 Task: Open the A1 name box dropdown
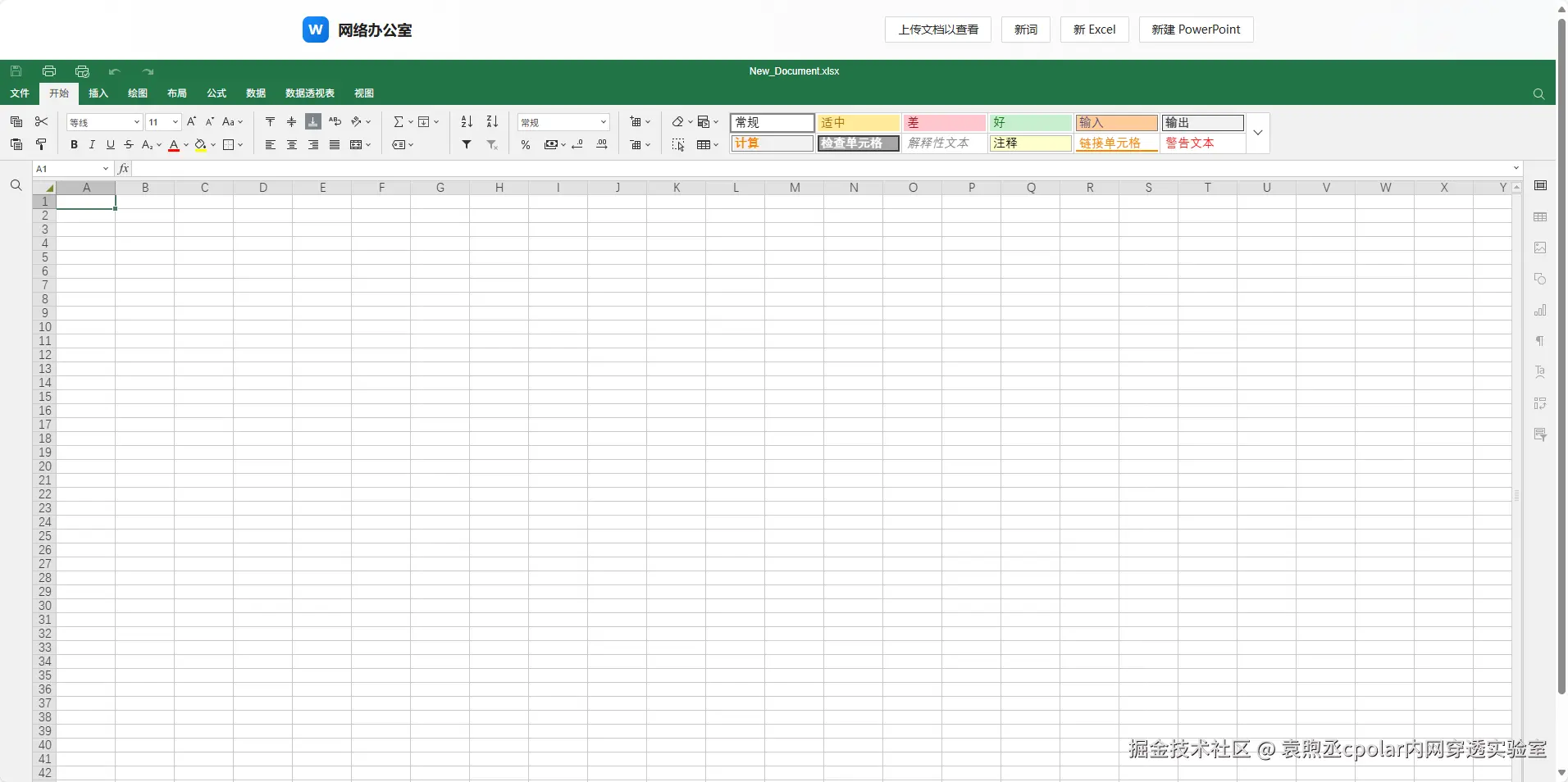pyautogui.click(x=106, y=168)
